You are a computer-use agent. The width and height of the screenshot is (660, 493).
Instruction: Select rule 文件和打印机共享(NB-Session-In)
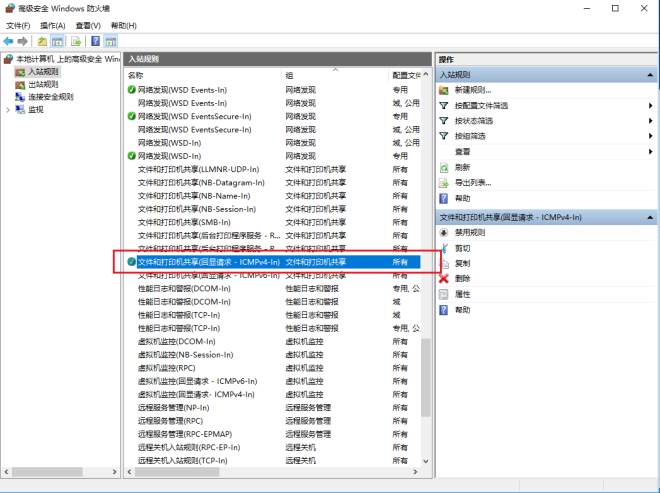(273, 209)
